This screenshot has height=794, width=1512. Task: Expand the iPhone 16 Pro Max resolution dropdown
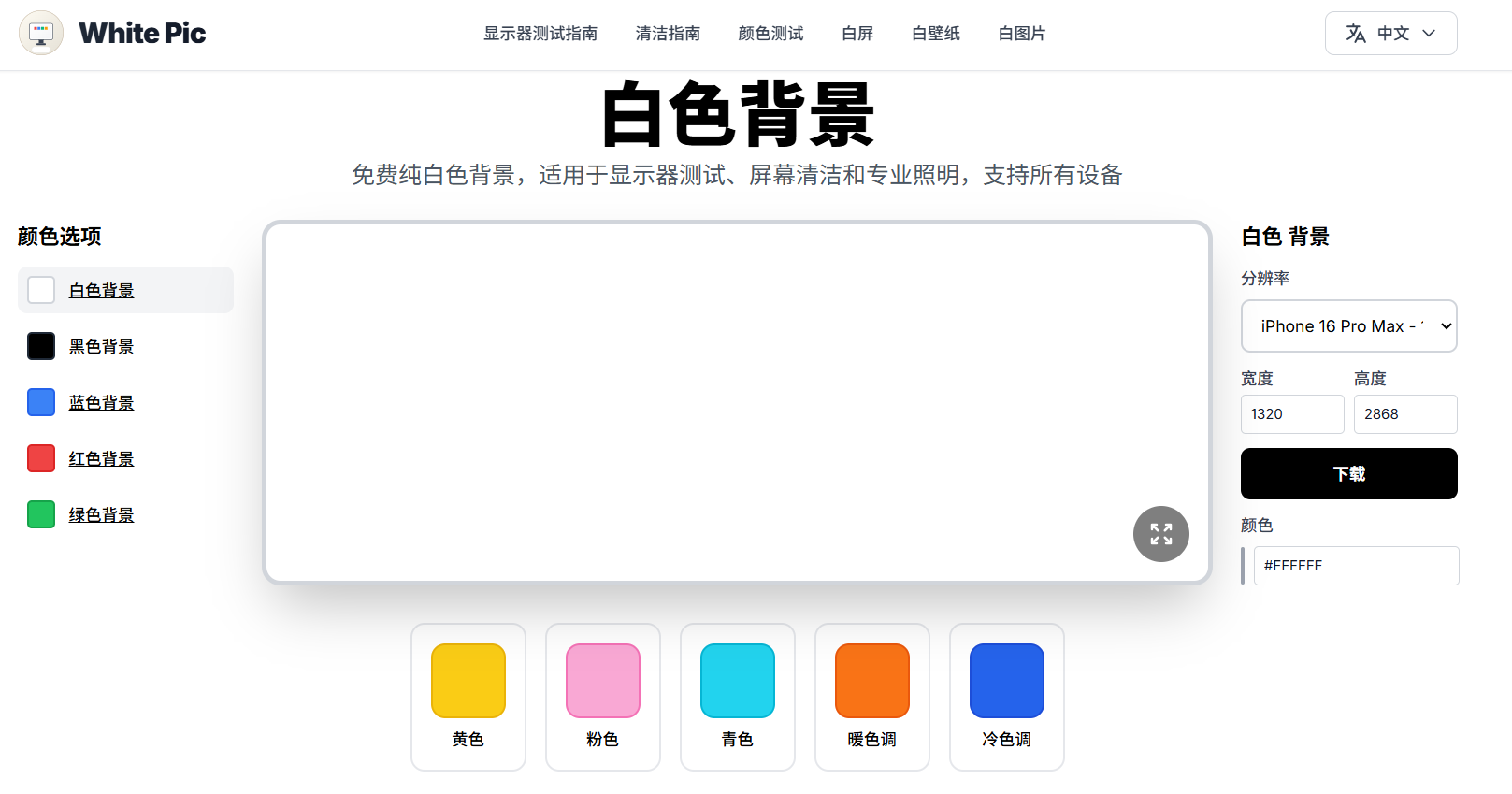[x=1348, y=326]
